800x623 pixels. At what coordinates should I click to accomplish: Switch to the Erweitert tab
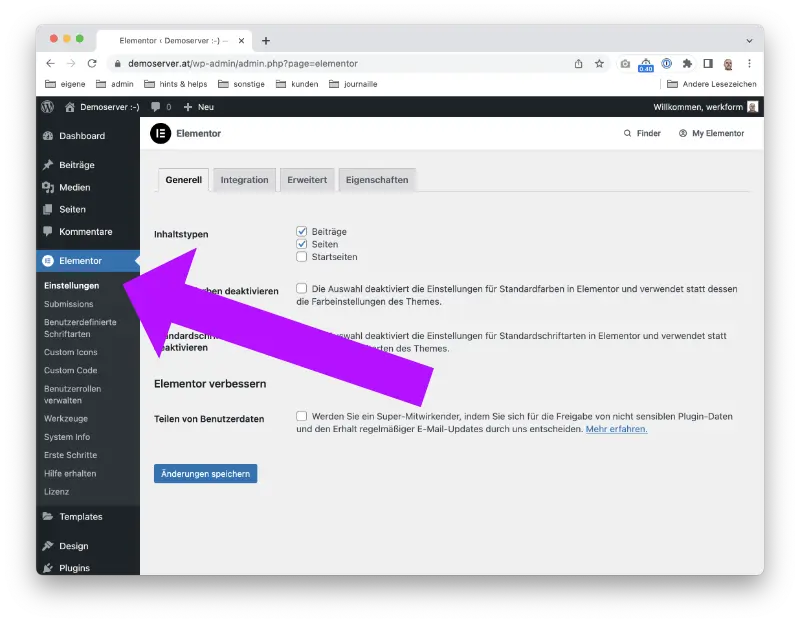point(307,180)
